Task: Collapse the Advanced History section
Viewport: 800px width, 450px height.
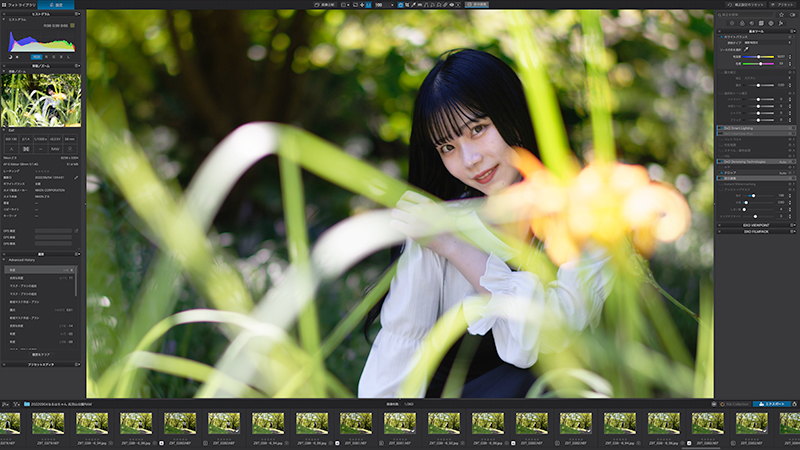Action: pos(4,260)
